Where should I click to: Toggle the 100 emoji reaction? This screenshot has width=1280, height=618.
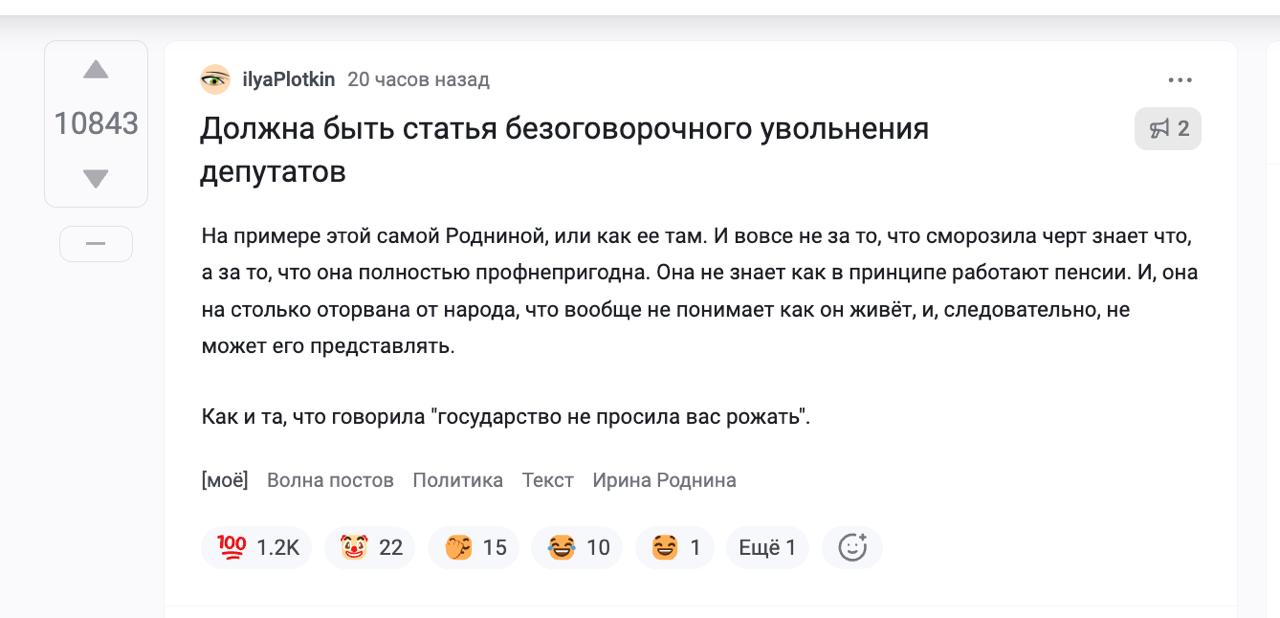[257, 548]
